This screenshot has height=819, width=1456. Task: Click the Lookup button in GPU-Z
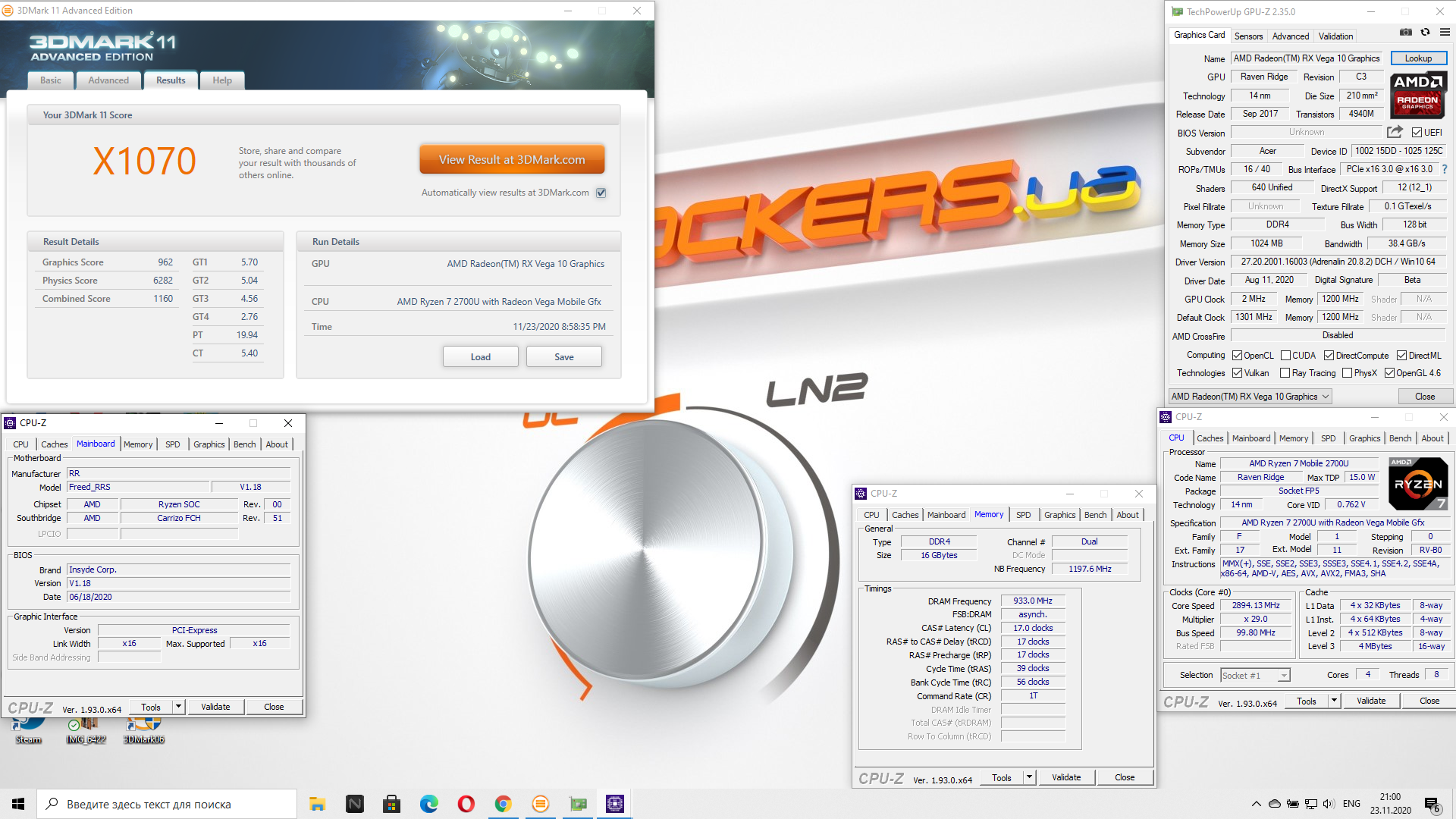tap(1418, 58)
